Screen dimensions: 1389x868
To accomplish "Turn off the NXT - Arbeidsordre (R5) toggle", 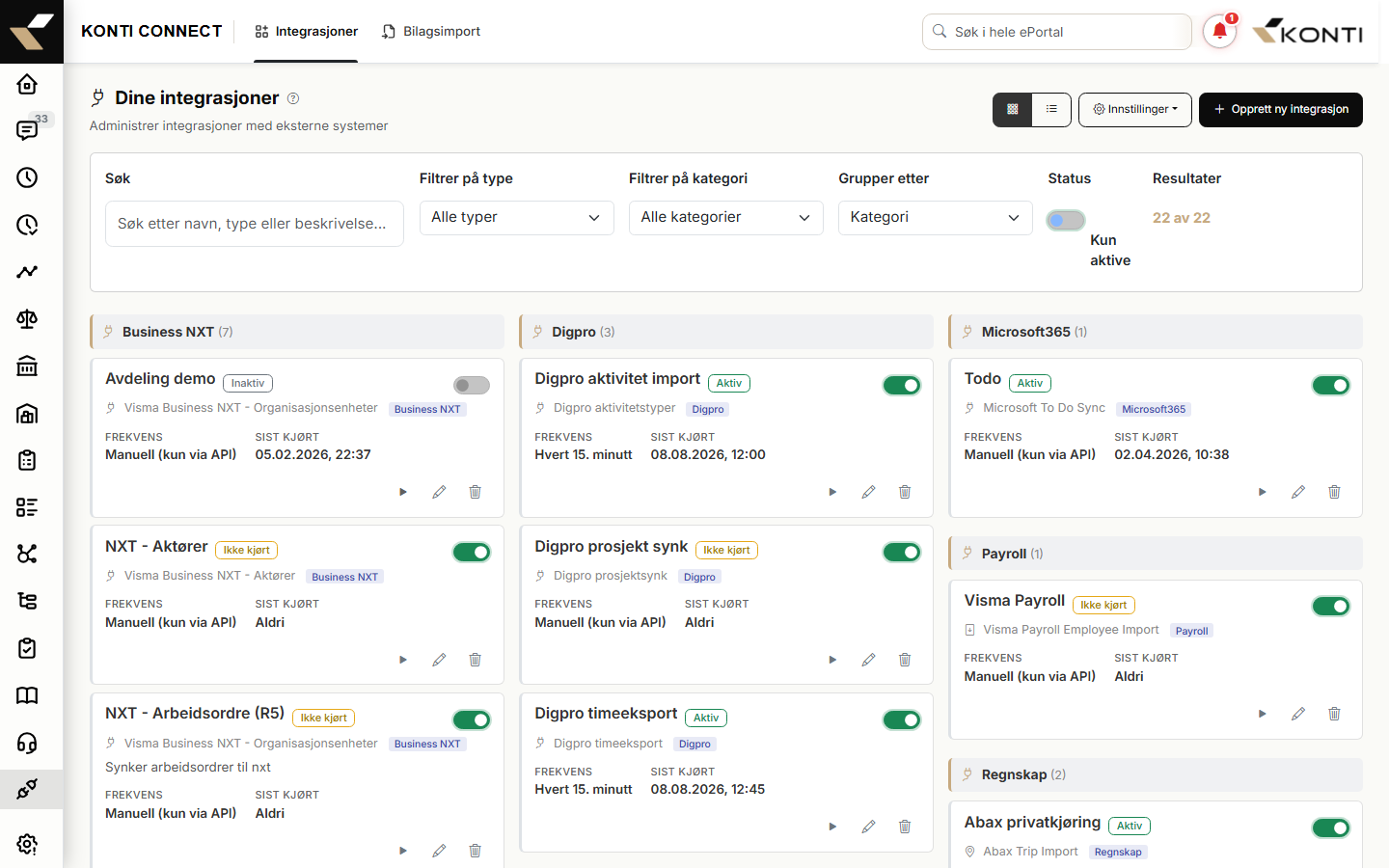I will (472, 720).
